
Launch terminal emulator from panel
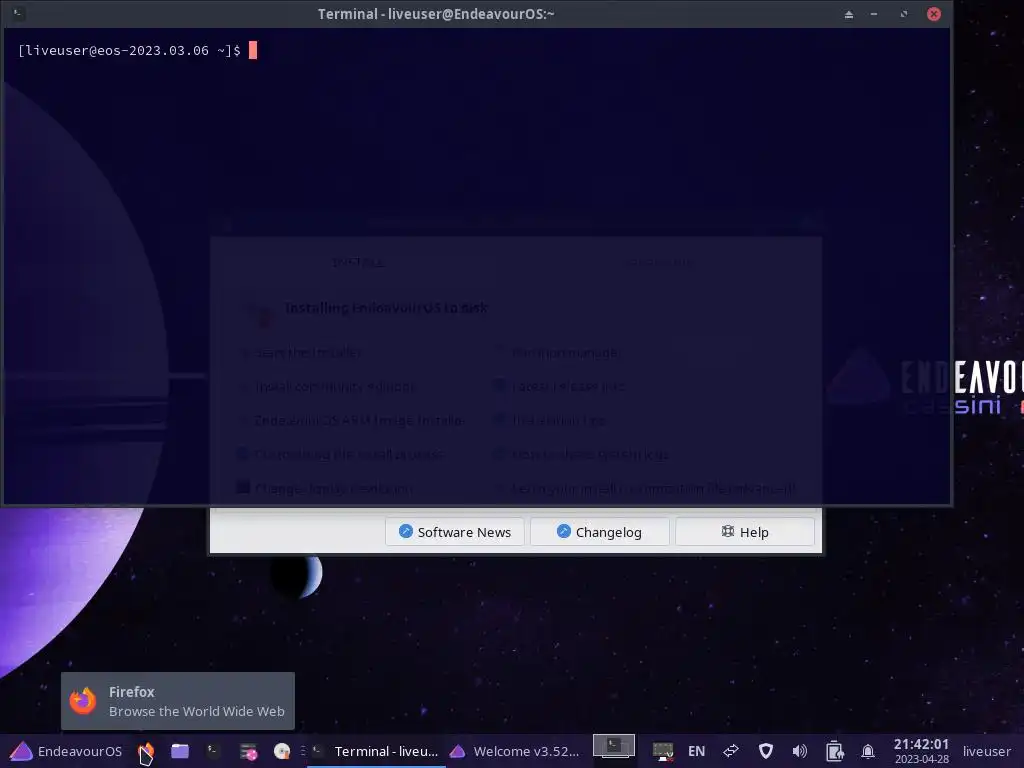[x=214, y=751]
